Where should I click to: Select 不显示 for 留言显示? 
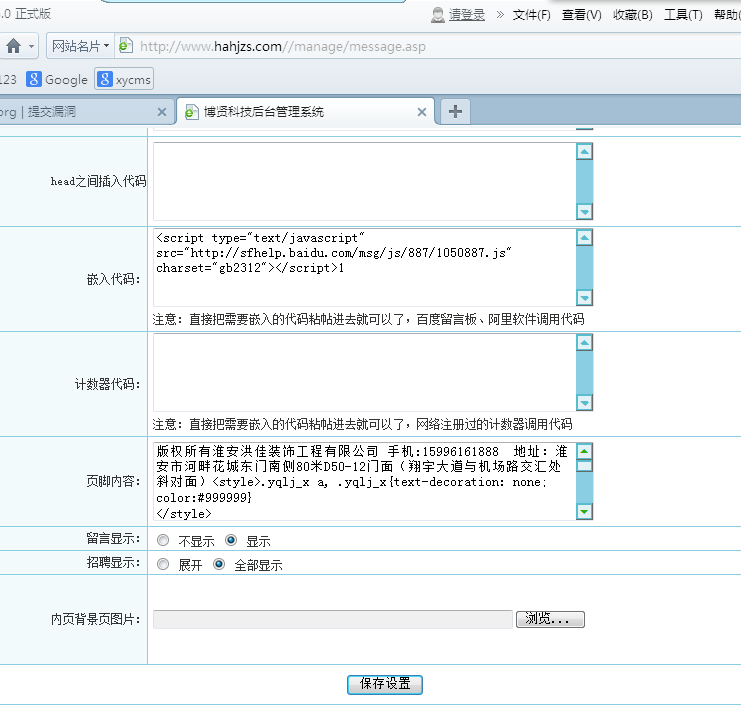click(163, 540)
